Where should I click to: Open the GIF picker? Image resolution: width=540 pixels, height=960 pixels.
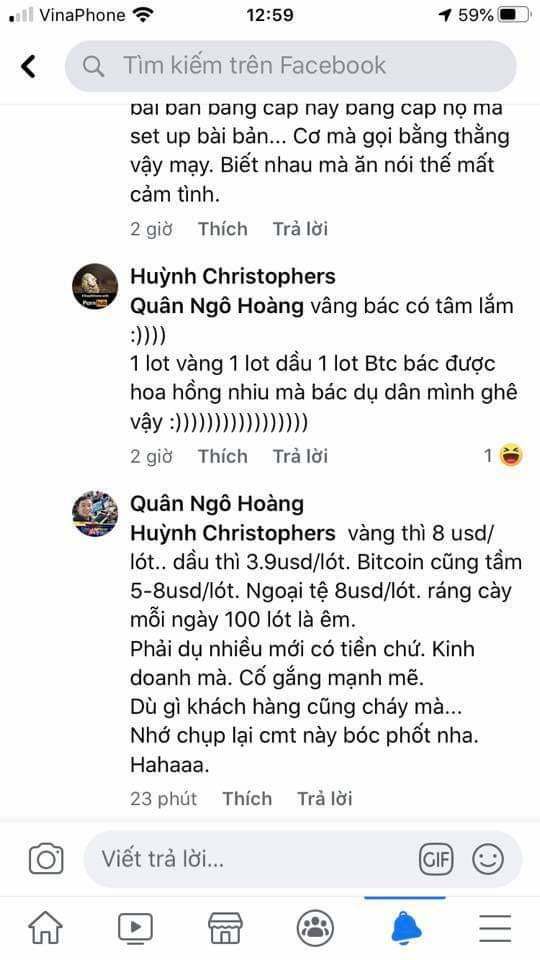436,859
